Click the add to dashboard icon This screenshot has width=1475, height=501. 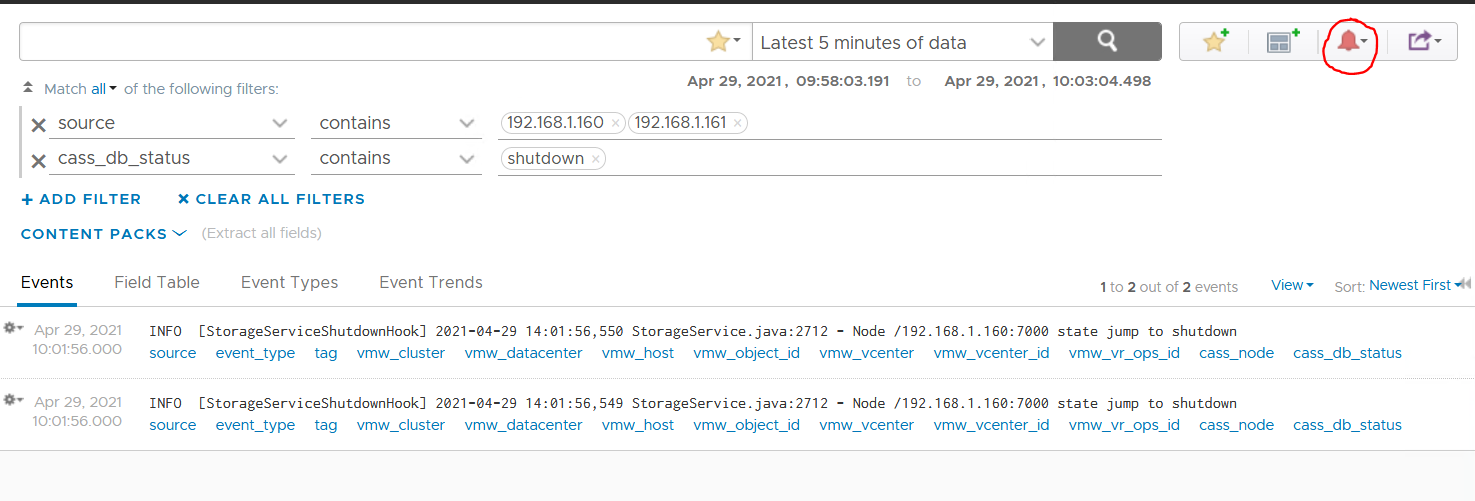(x=1281, y=42)
